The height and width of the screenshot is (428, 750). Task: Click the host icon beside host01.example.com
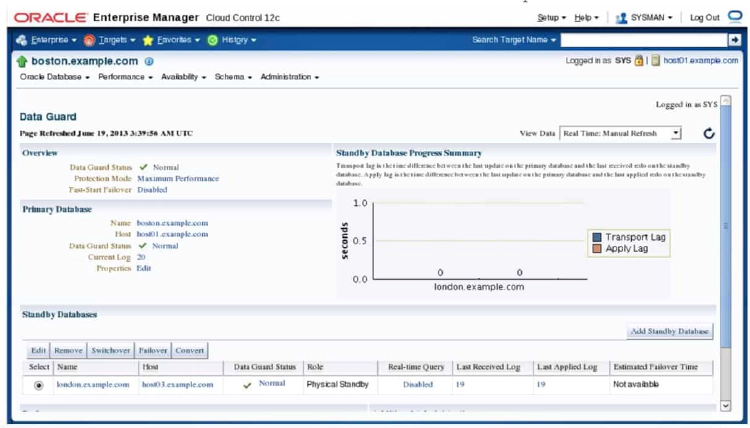tap(655, 61)
